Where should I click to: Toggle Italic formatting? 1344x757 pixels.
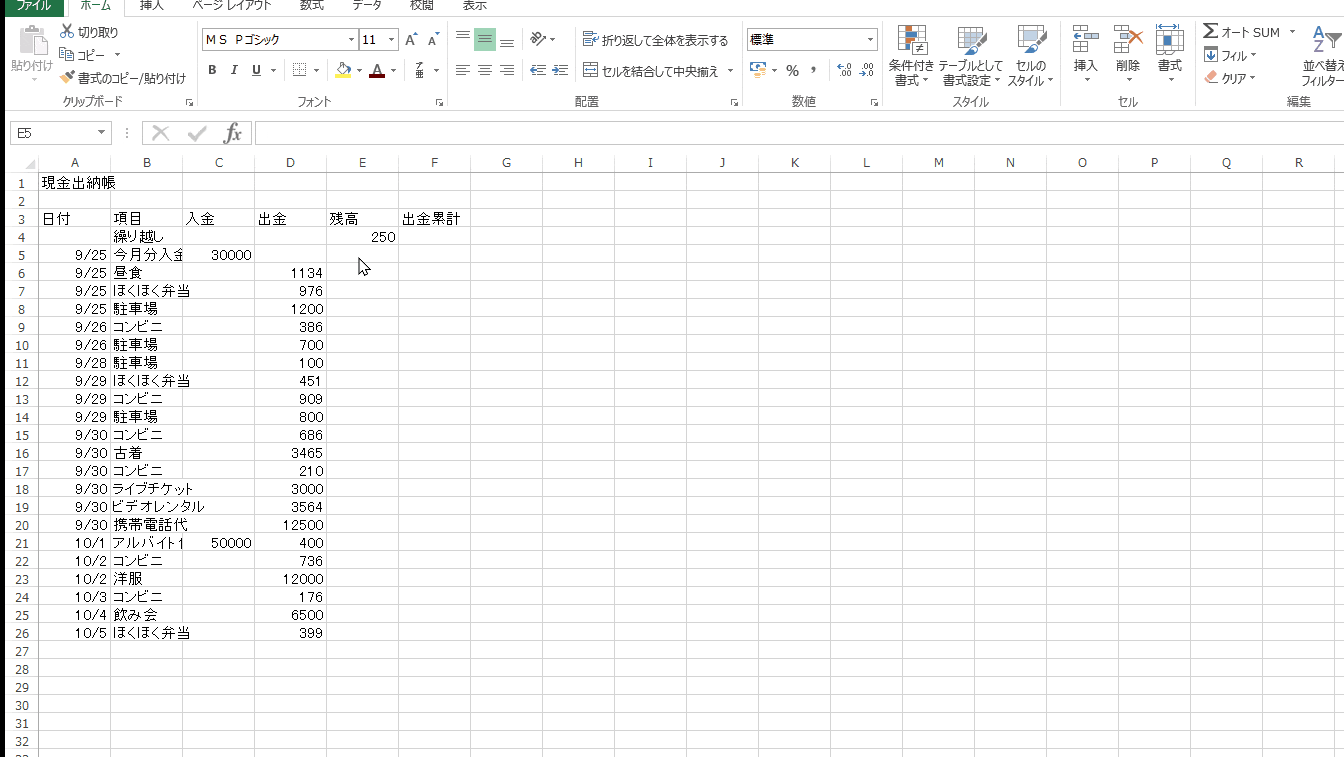coord(234,70)
